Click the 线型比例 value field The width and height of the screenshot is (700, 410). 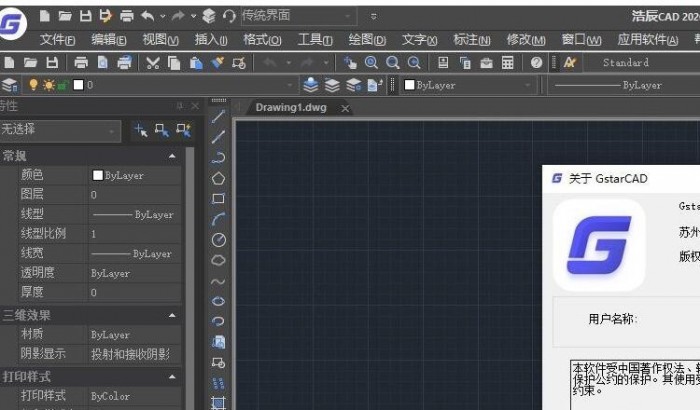click(135, 234)
